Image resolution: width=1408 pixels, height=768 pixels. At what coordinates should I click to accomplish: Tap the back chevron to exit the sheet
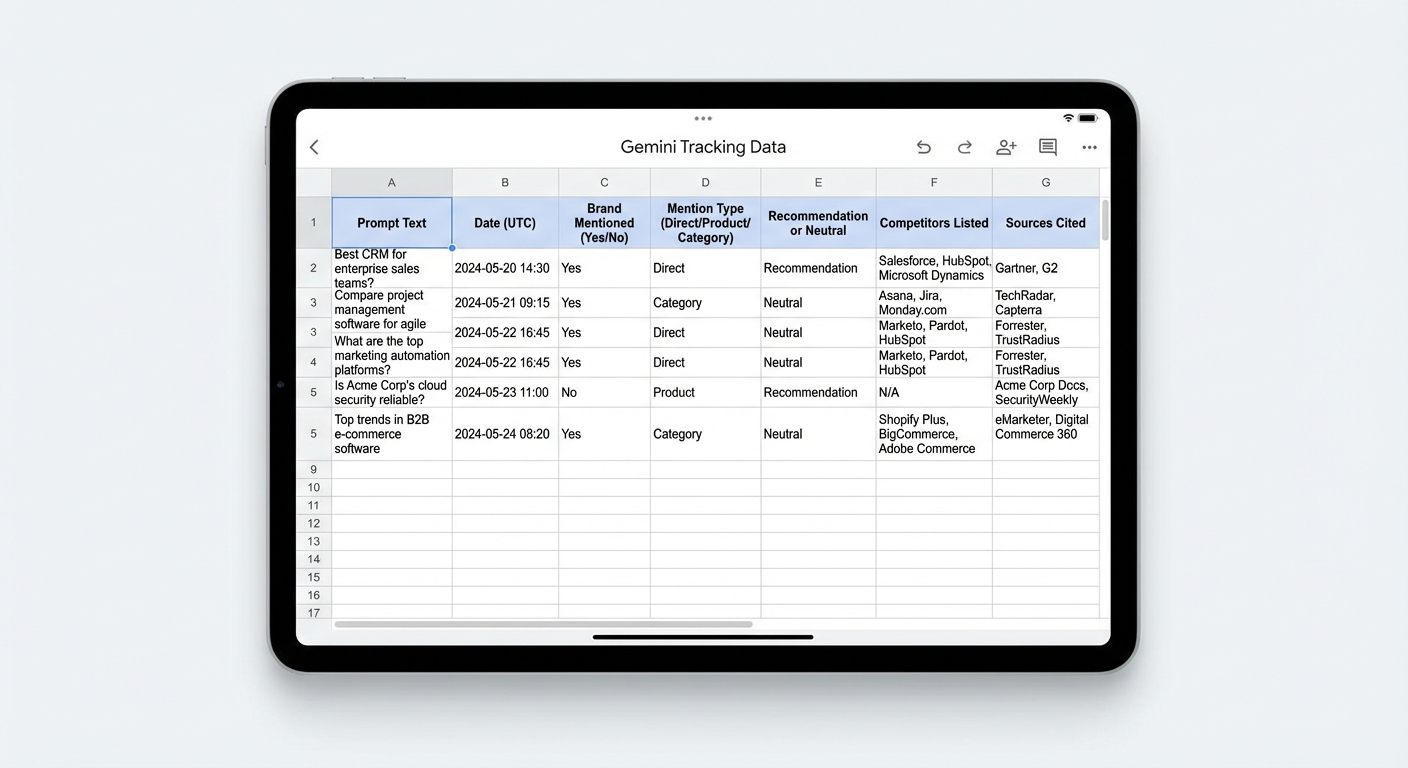(314, 146)
